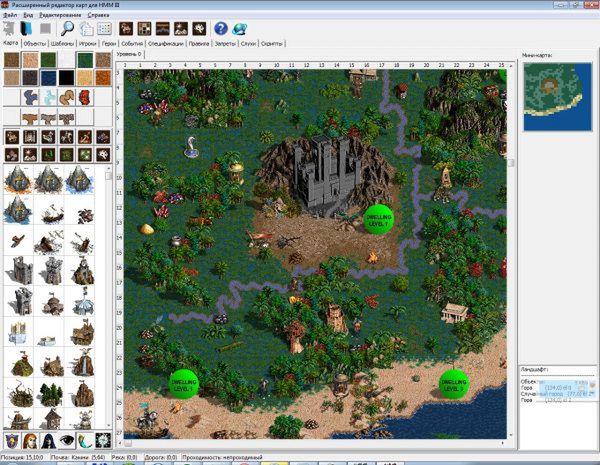The image size is (600, 465).
Task: Click the hooded figure icon
Action: point(48,441)
